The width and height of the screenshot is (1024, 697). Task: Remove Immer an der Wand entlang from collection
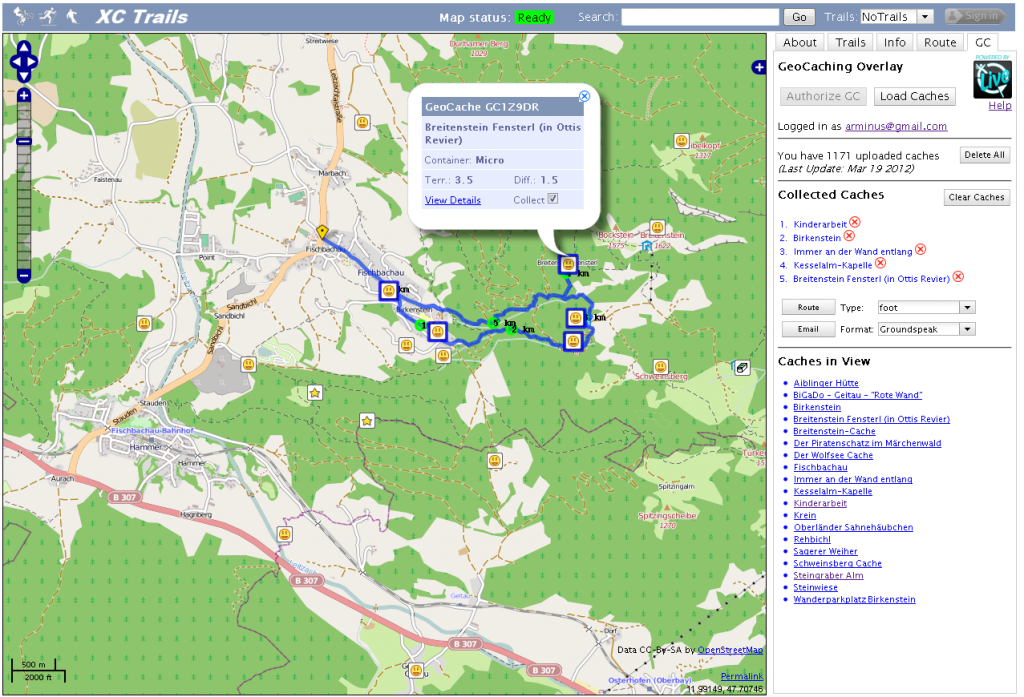pyautogui.click(x=920, y=250)
